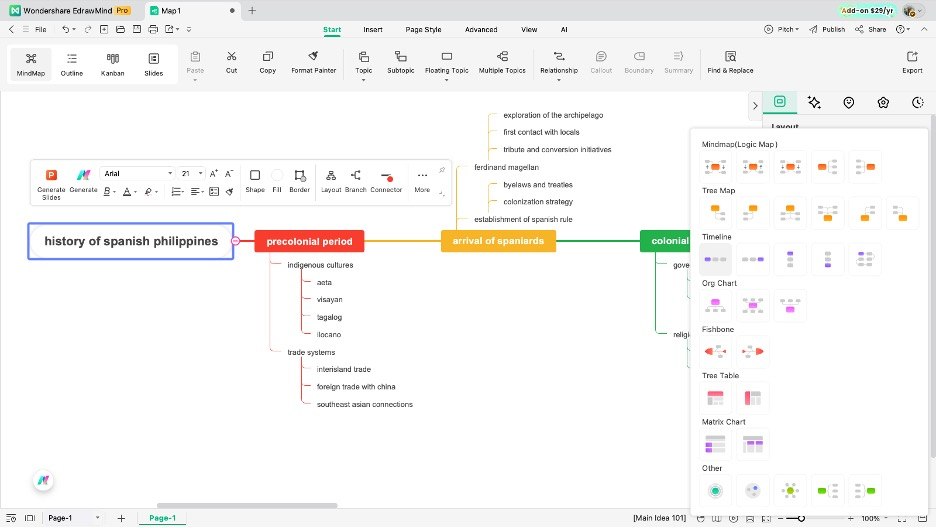Click the Share button
This screenshot has height=528, width=936.
pyautogui.click(x=870, y=29)
